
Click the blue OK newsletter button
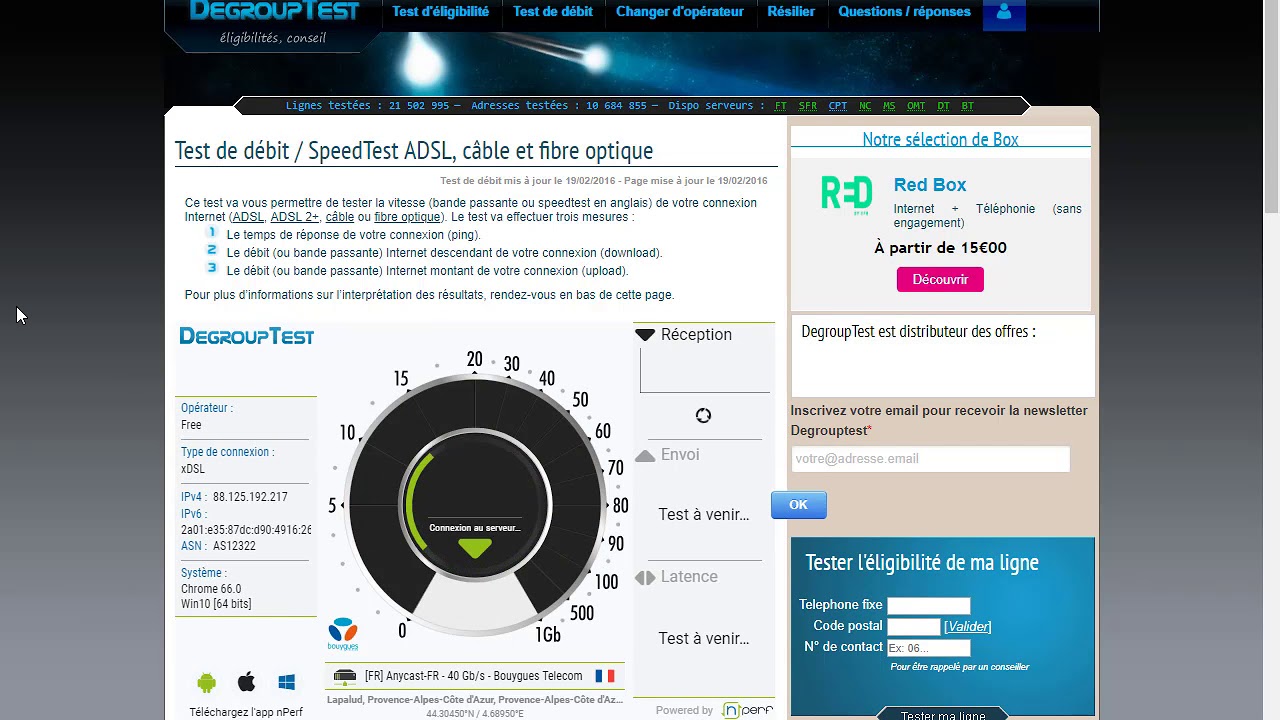798,505
